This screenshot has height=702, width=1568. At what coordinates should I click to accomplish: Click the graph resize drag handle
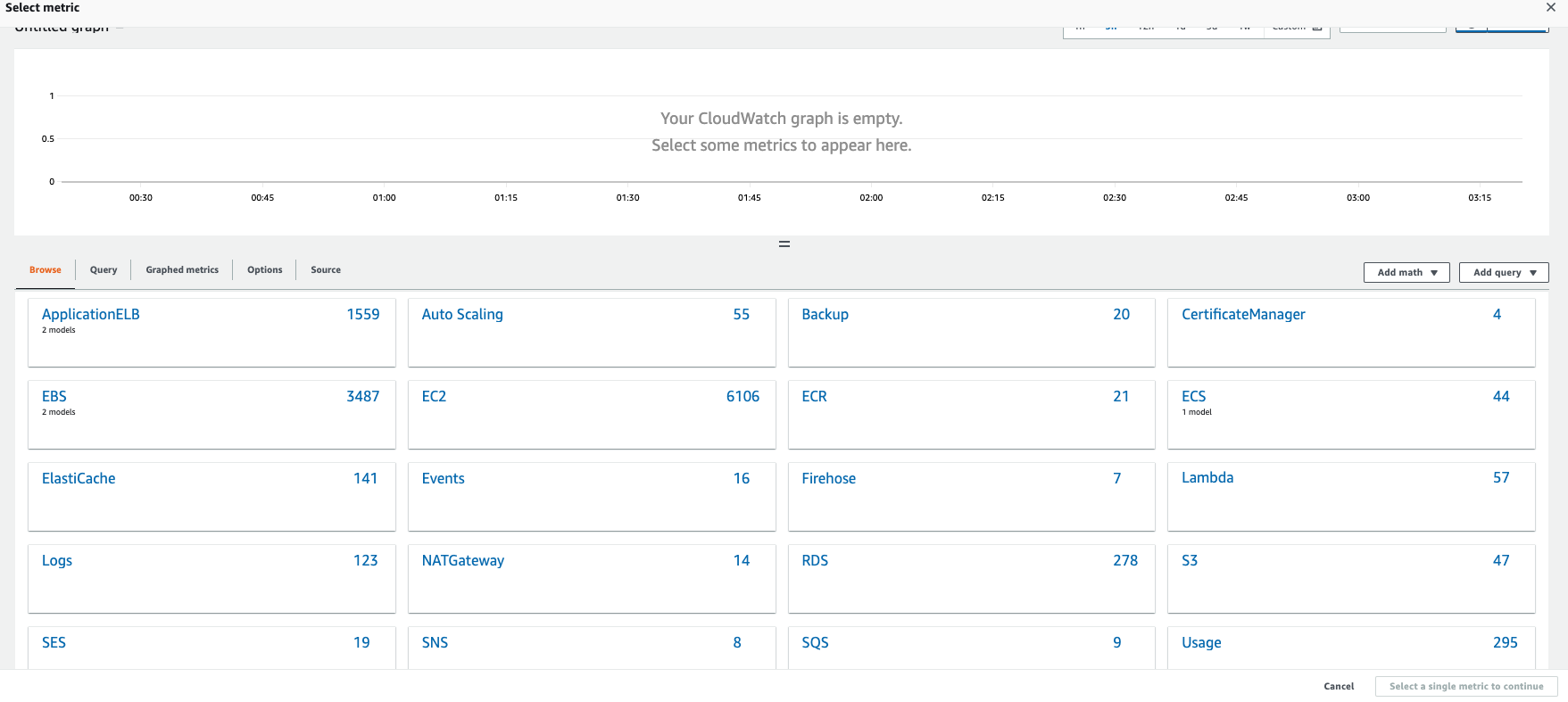click(x=784, y=244)
